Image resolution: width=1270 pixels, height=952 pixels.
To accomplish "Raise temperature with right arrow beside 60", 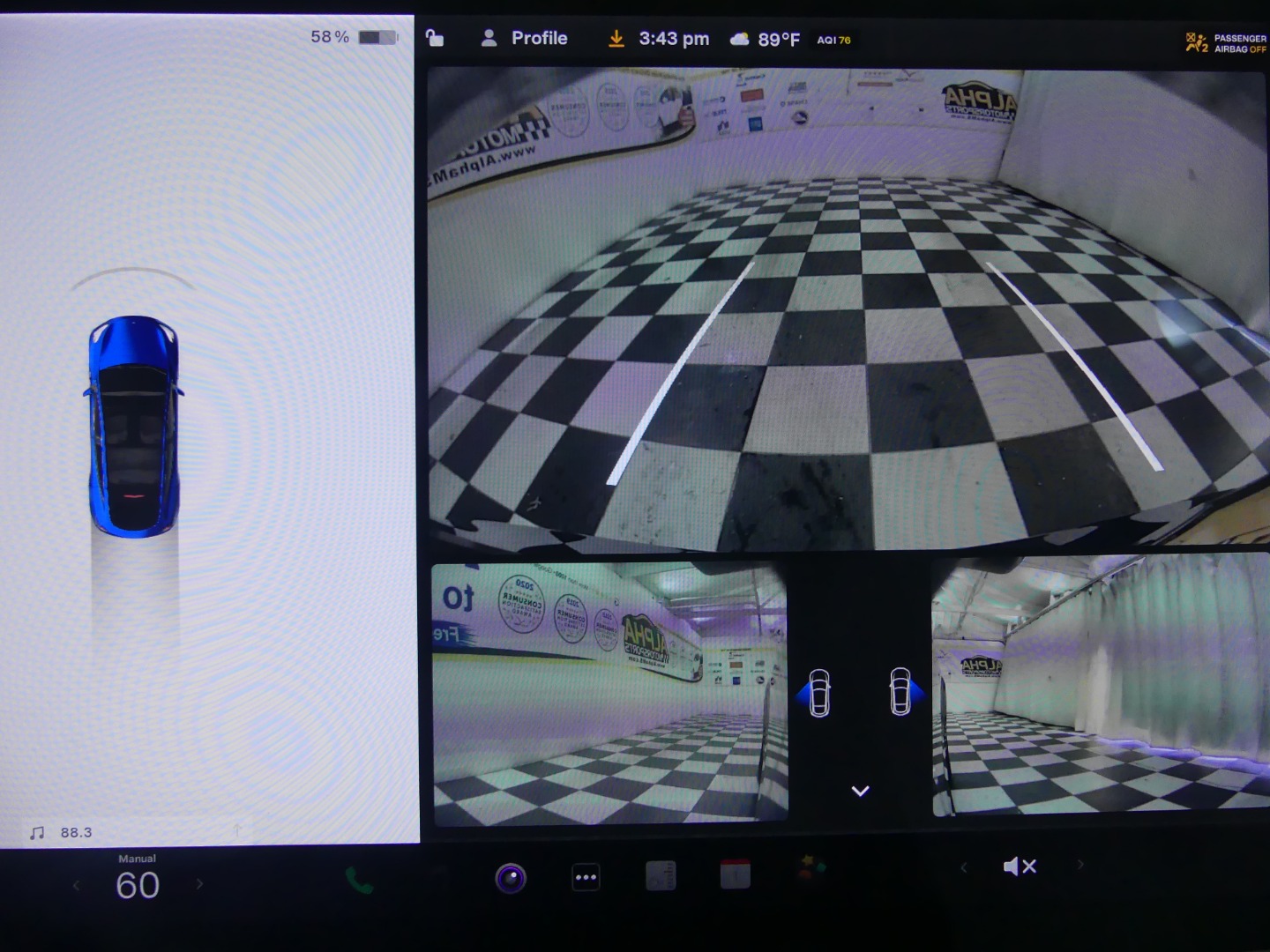I will (x=199, y=883).
